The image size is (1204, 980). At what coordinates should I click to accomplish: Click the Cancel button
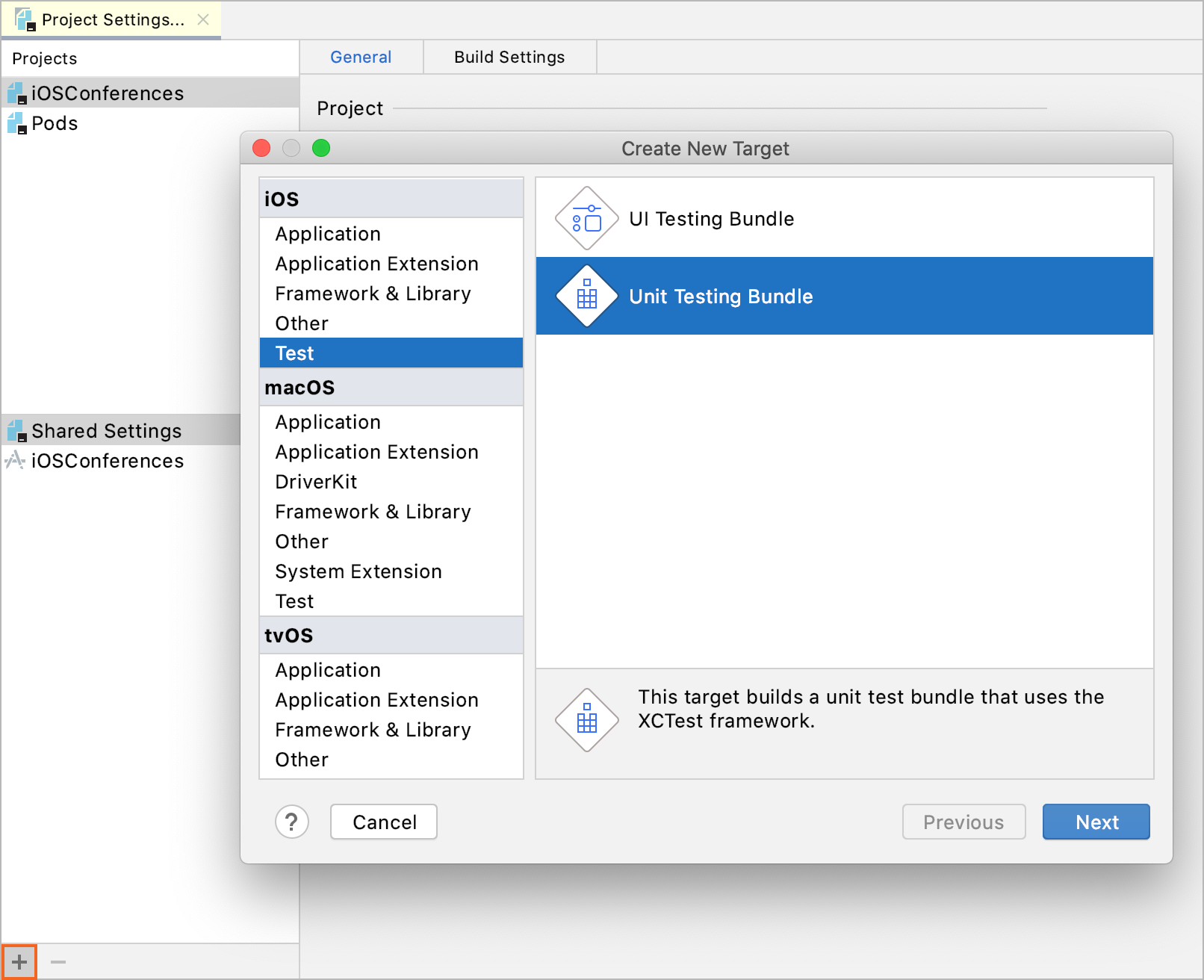click(x=384, y=822)
